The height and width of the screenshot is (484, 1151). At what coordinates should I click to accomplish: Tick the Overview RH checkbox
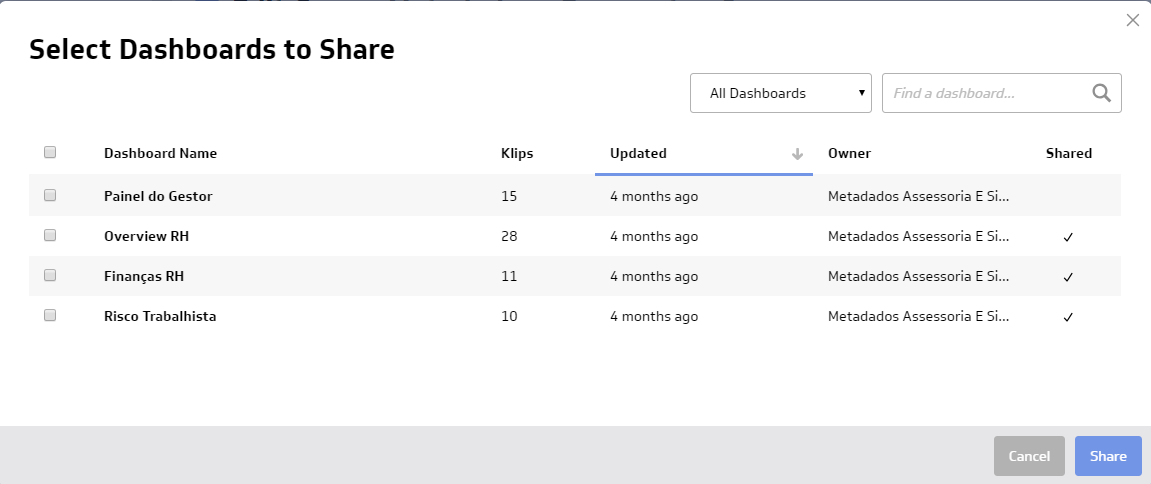pyautogui.click(x=50, y=236)
